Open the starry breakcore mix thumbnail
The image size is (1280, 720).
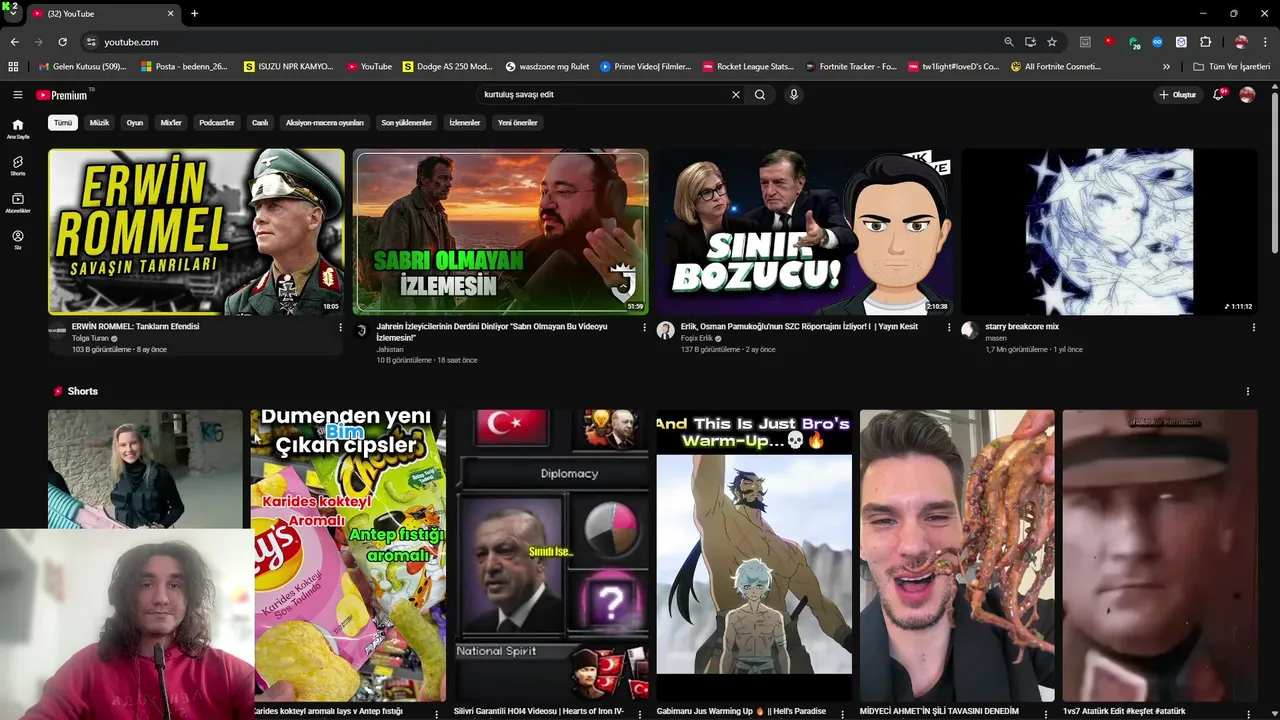(x=1109, y=232)
